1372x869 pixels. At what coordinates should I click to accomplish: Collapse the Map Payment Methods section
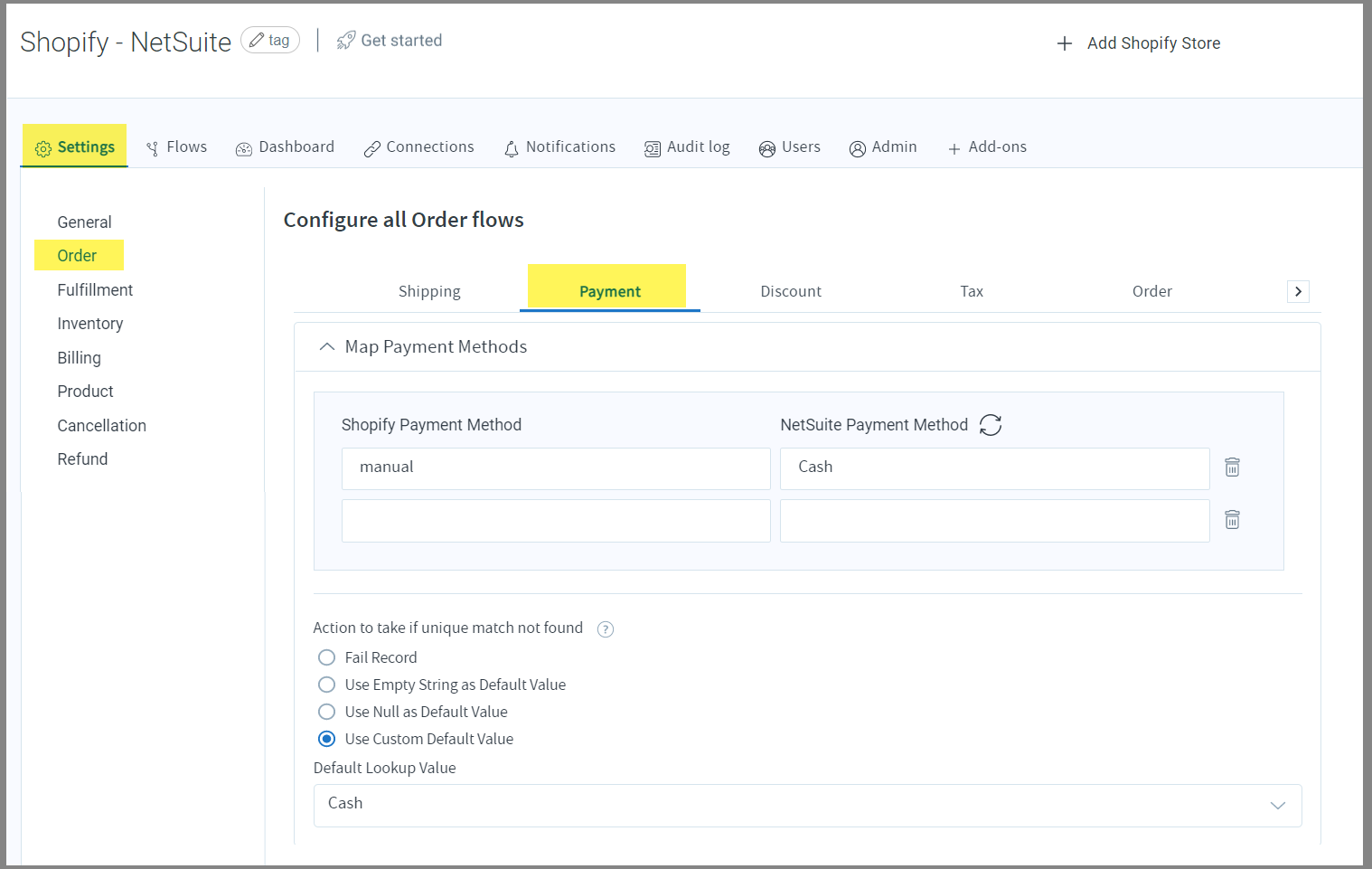pyautogui.click(x=326, y=347)
